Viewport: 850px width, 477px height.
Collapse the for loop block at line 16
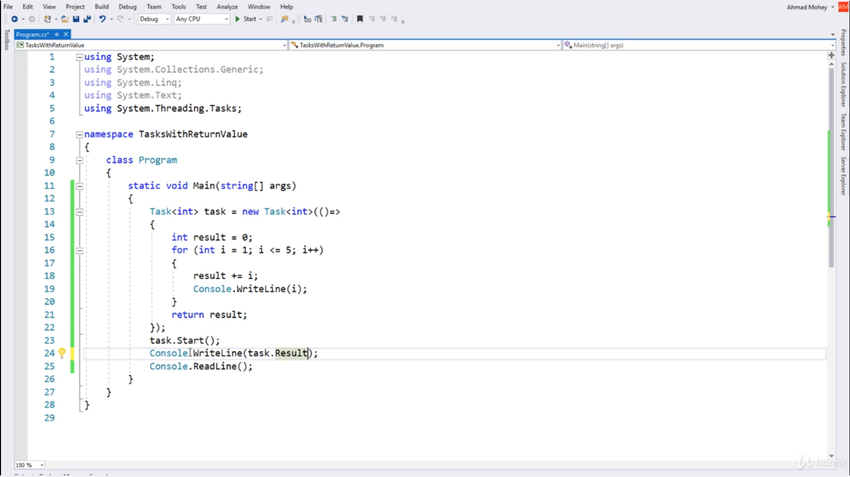pos(80,250)
